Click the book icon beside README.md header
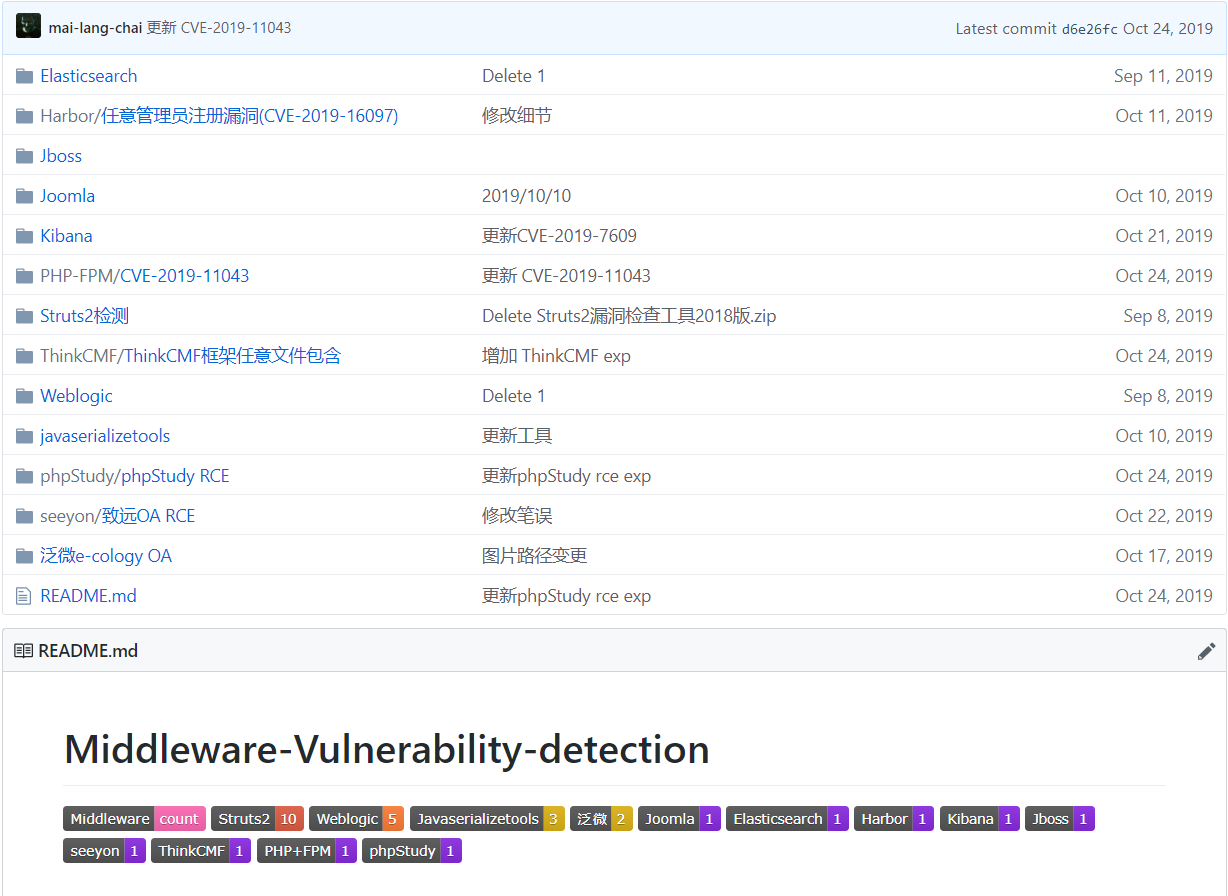 (x=22, y=650)
